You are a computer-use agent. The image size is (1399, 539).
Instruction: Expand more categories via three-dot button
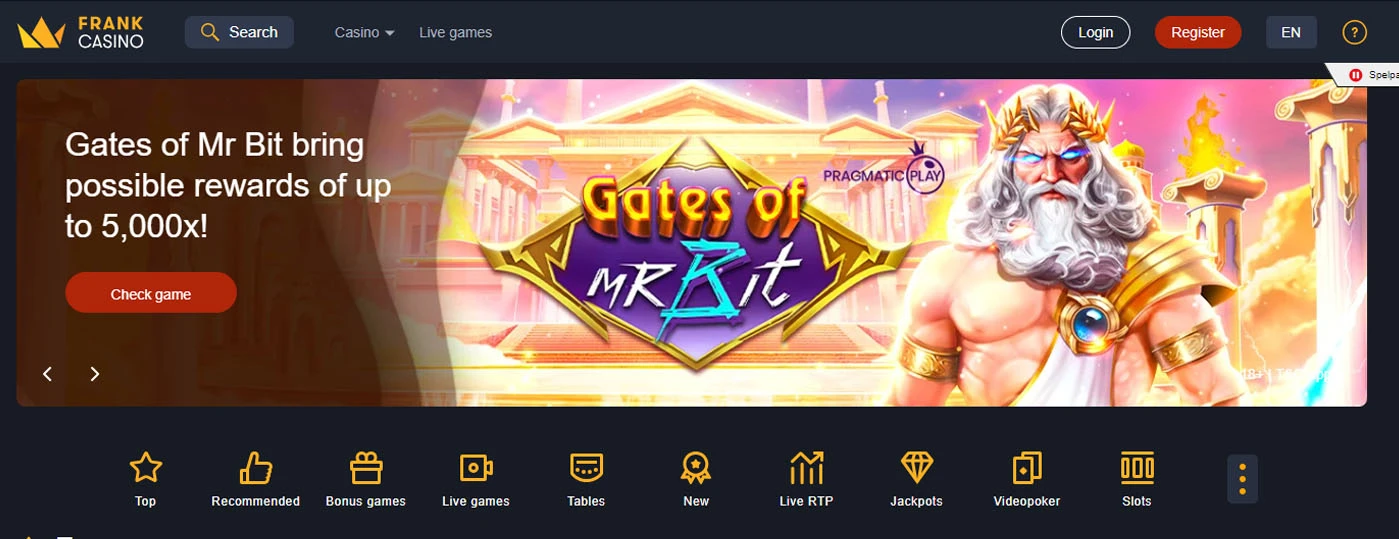(x=1242, y=479)
